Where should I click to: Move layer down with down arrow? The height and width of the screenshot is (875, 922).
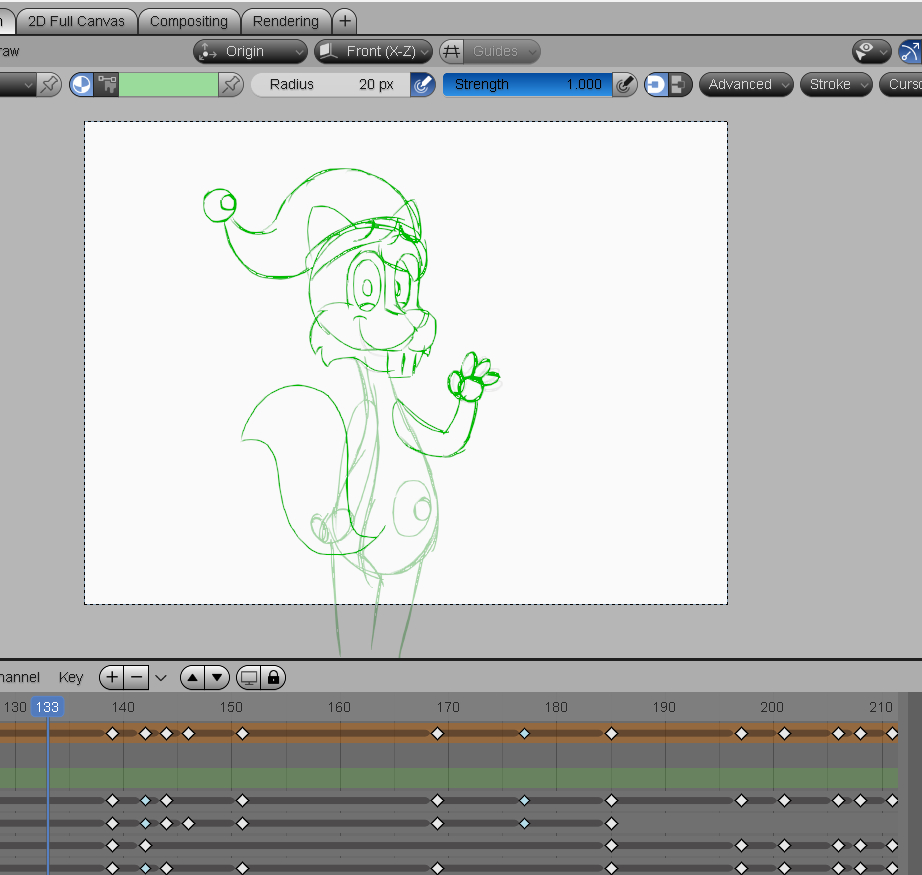coord(217,677)
